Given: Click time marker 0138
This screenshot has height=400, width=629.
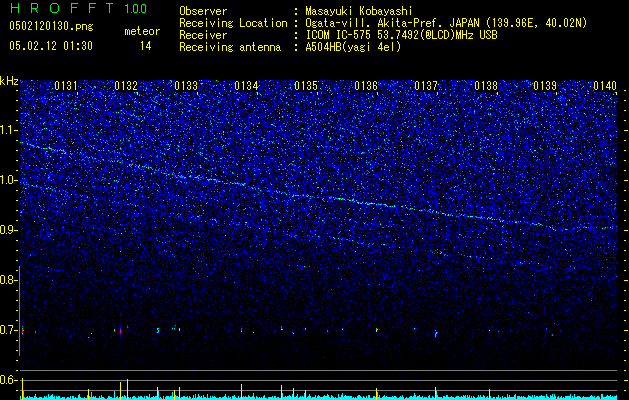Looking at the screenshot, I should tap(486, 85).
